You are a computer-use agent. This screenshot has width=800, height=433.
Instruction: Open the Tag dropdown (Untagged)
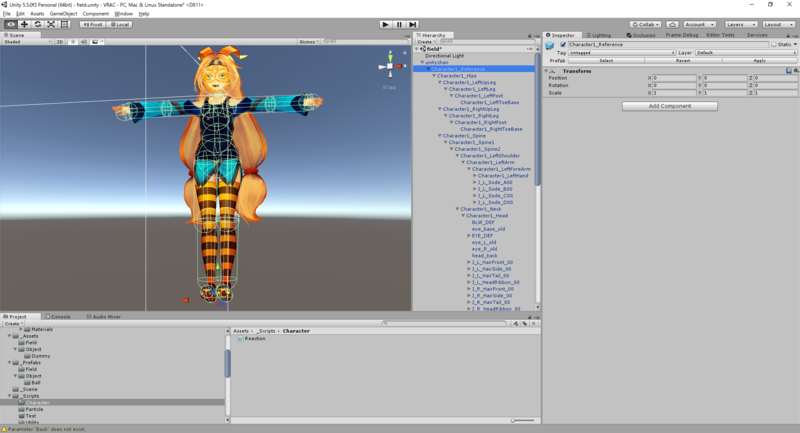coord(622,53)
